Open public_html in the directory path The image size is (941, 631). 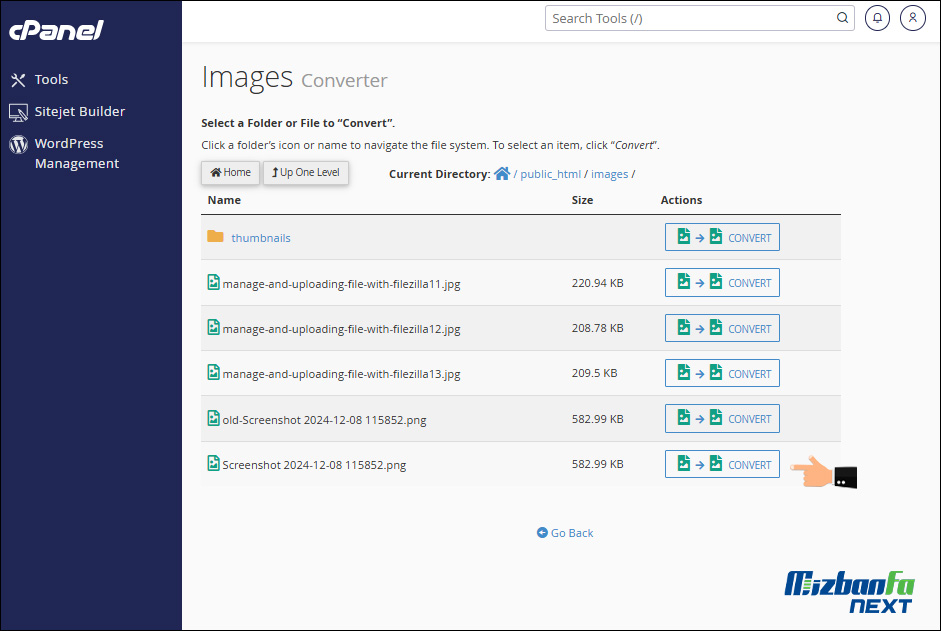point(550,174)
